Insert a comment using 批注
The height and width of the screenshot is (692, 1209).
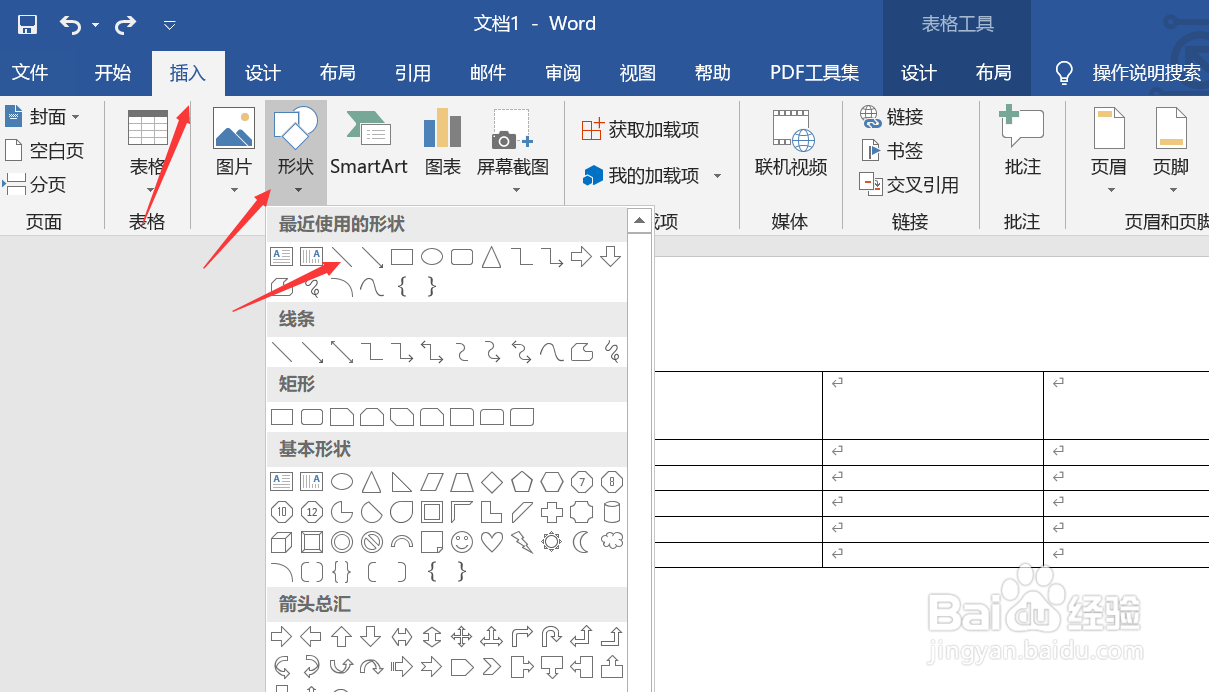coord(1021,140)
